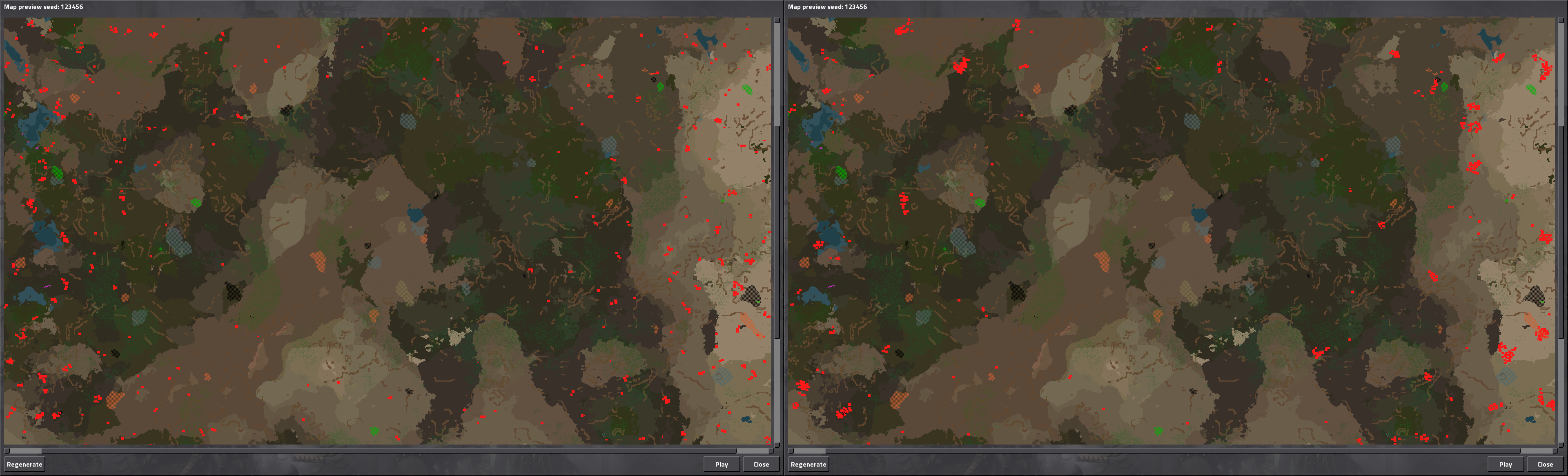The height and width of the screenshot is (476, 1568).
Task: Click right preview's vertical scrollbar top end button
Action: [1561, 21]
